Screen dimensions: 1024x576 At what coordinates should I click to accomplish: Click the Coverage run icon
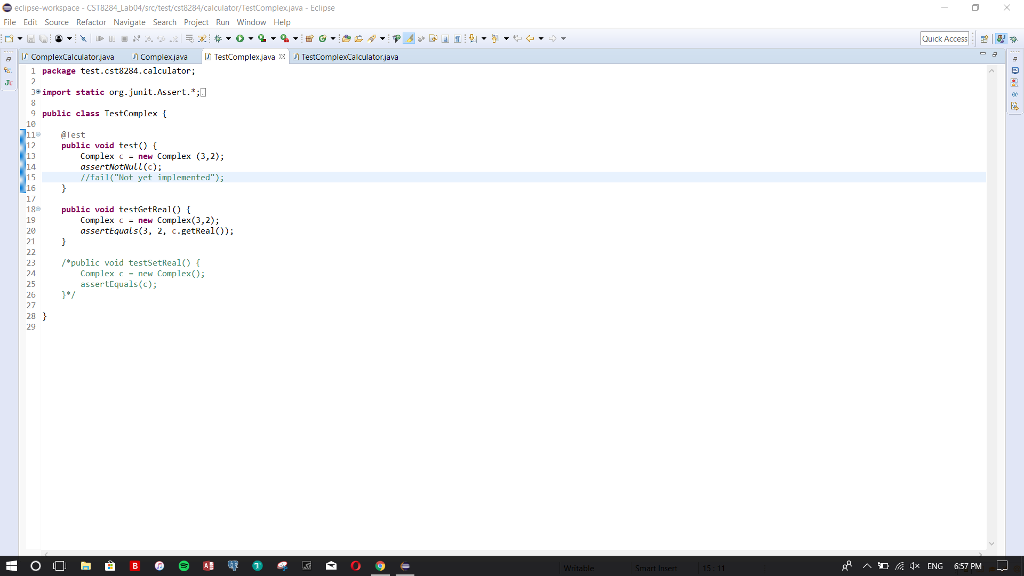[x=262, y=39]
